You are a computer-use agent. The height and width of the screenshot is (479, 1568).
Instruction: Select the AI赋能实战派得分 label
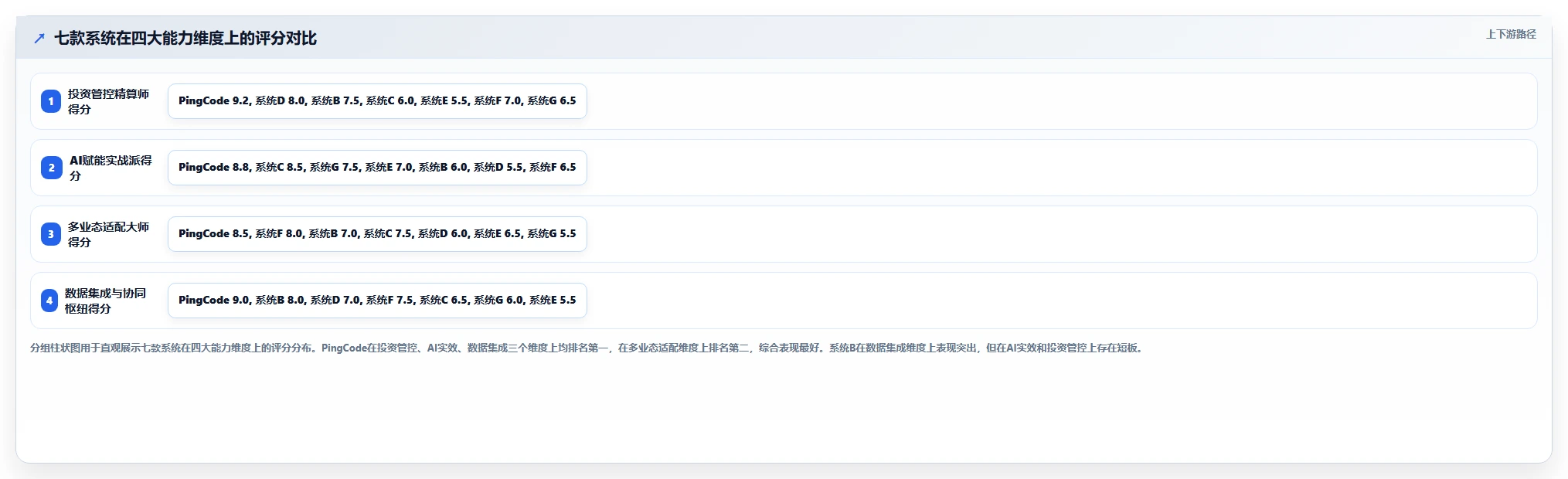[111, 168]
